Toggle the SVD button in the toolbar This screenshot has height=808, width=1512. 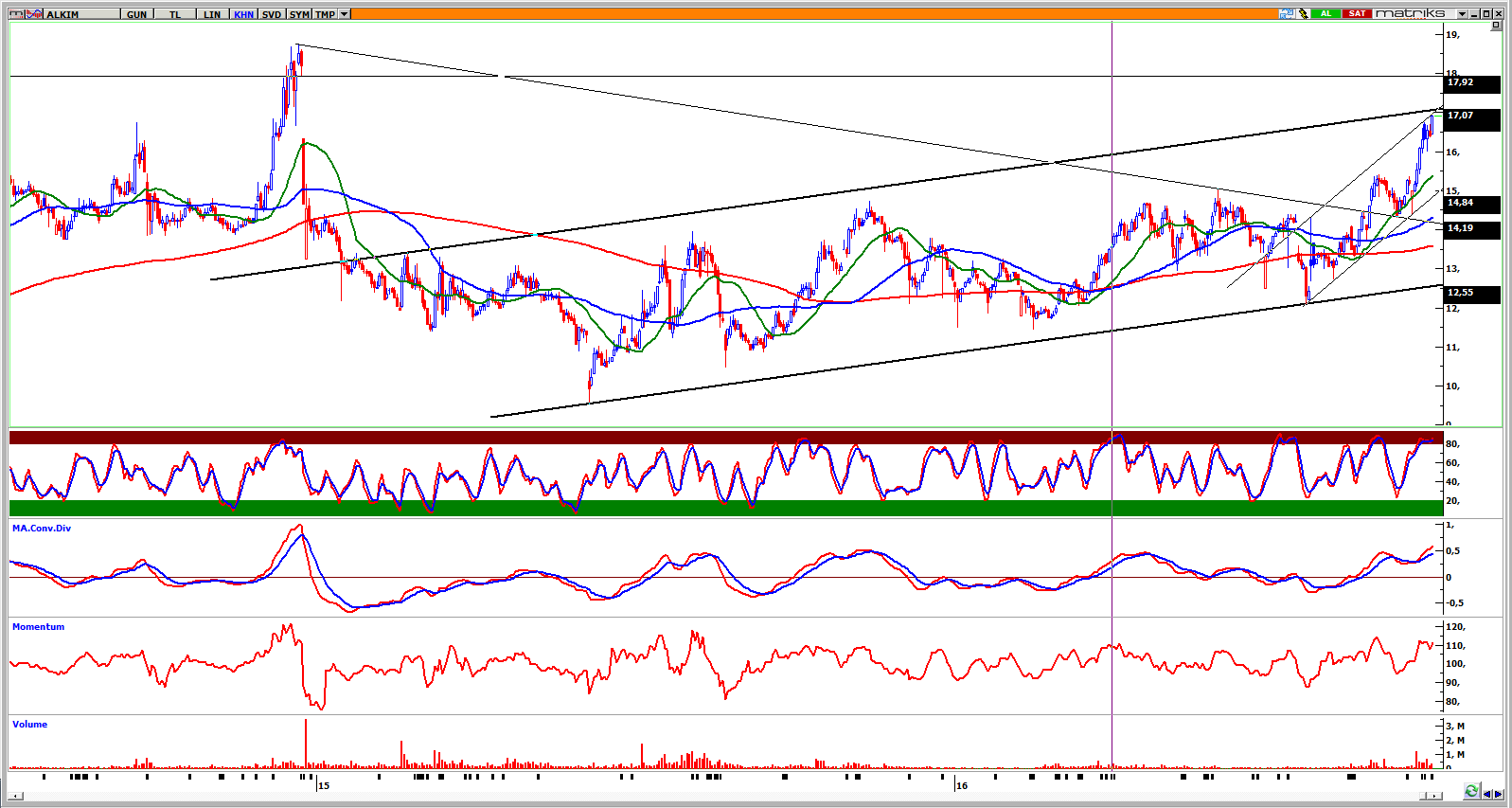(x=272, y=14)
